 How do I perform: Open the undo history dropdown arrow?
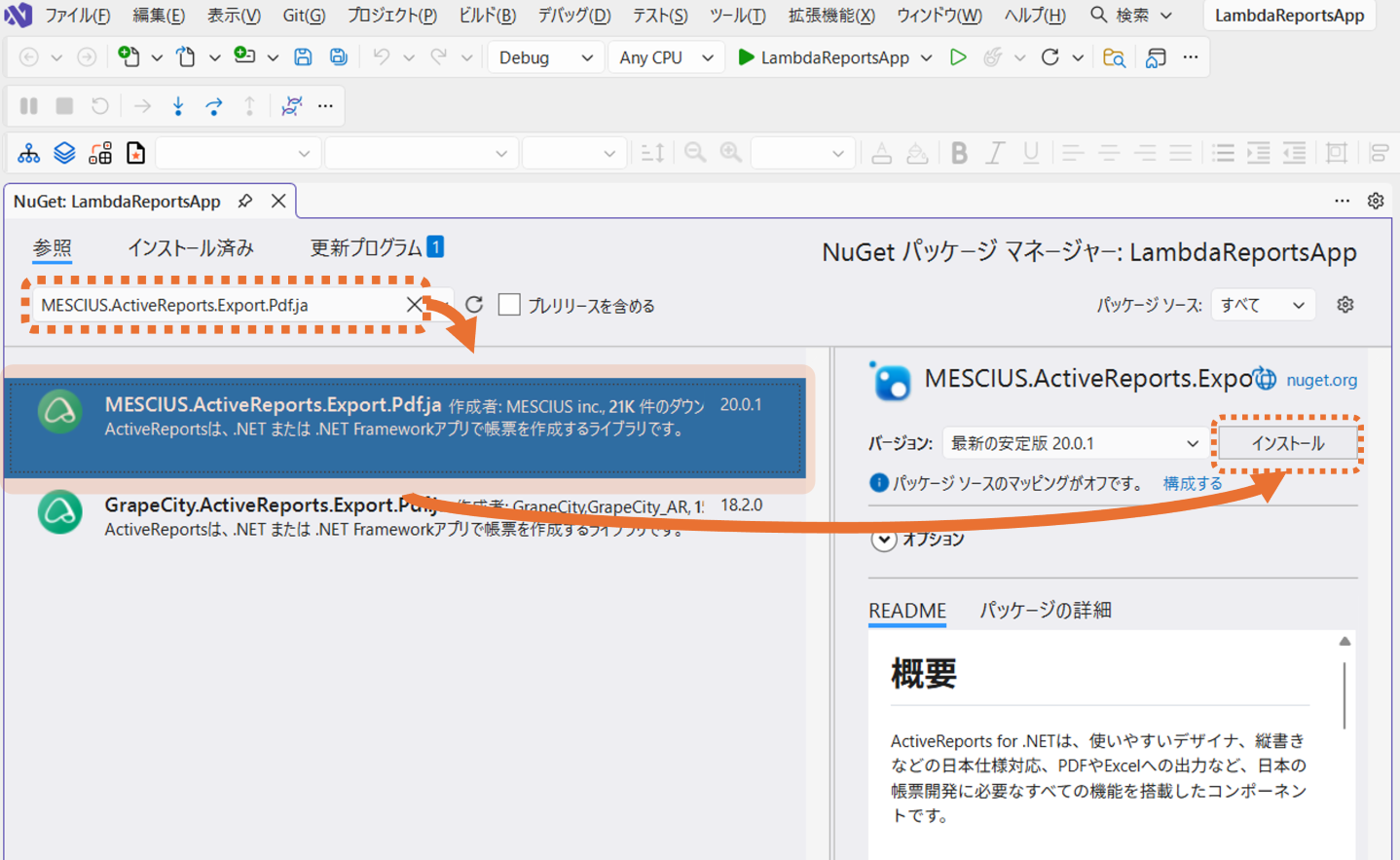coord(409,57)
